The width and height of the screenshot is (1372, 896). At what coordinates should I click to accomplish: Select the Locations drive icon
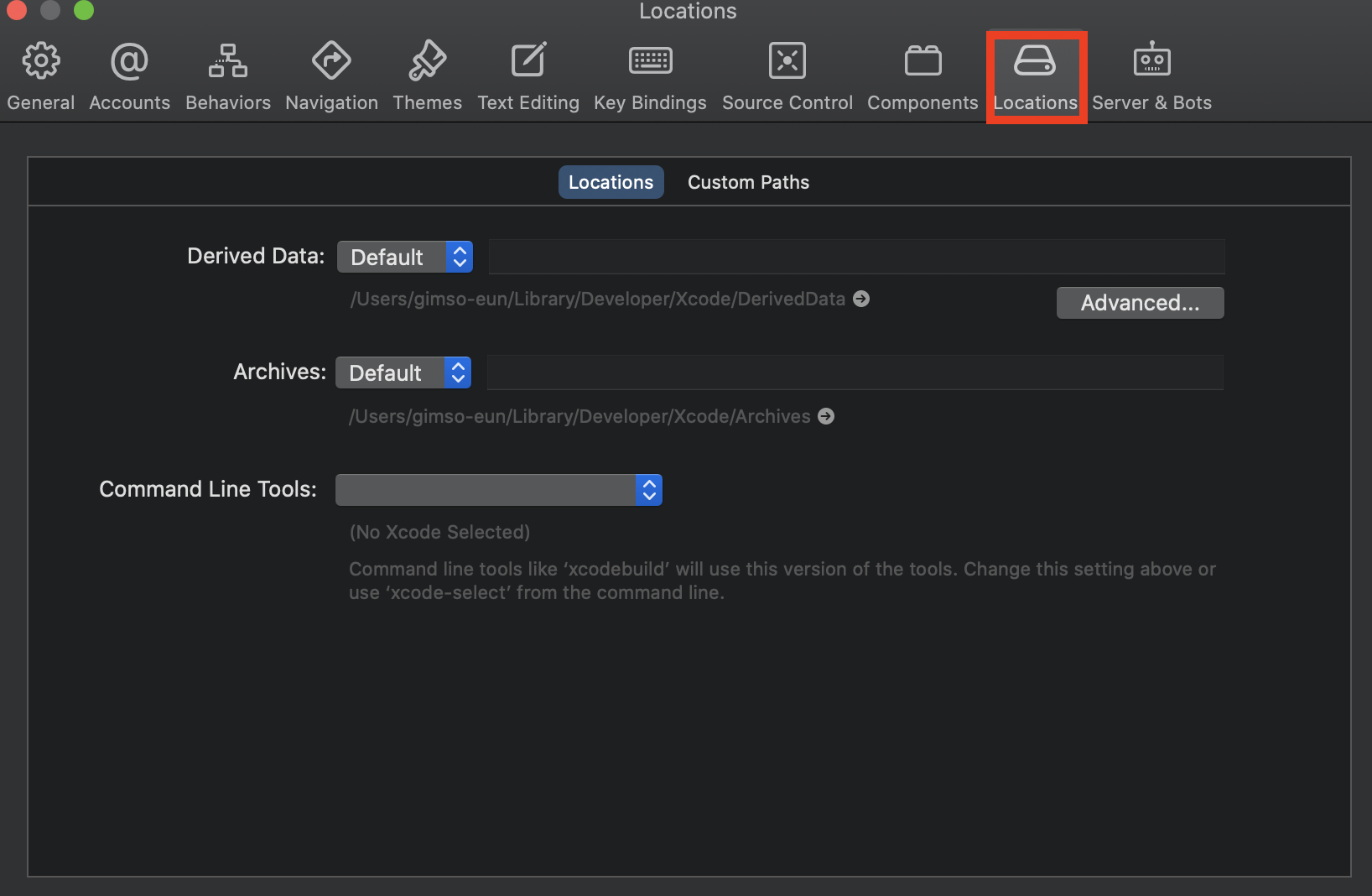(x=1035, y=60)
